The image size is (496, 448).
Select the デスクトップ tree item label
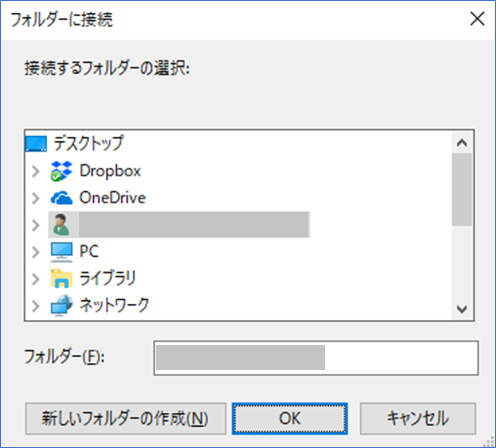pos(88,143)
